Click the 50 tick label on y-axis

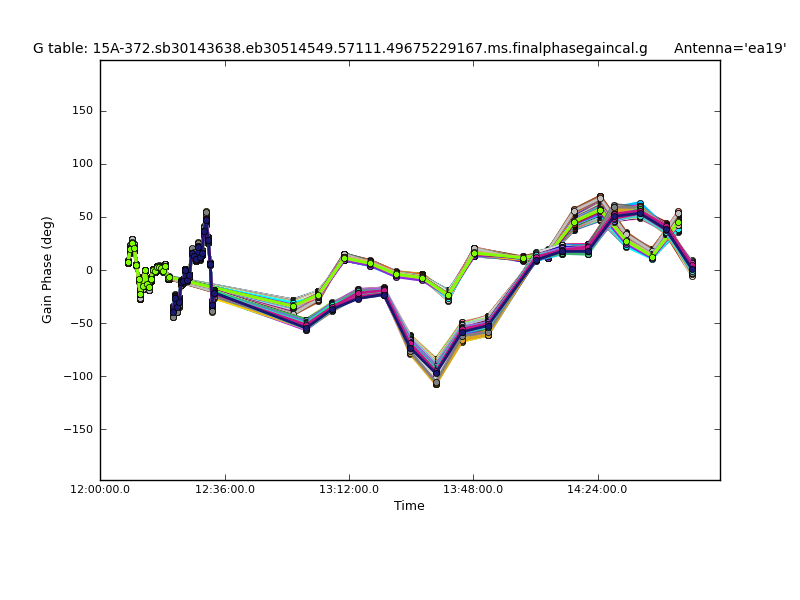click(x=84, y=217)
